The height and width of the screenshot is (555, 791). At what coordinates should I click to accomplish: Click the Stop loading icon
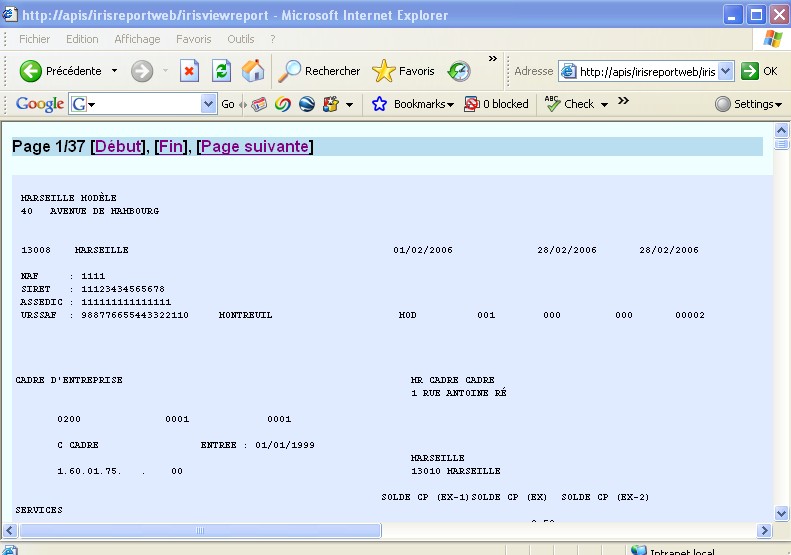(x=189, y=71)
